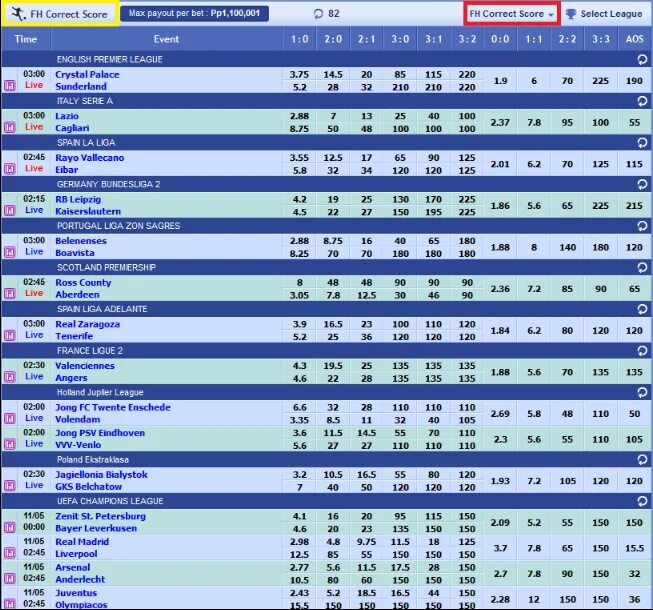This screenshot has width=653, height=610.
Task: Select Crystal Palace match 0:0 odds 1.9
Action: point(500,81)
